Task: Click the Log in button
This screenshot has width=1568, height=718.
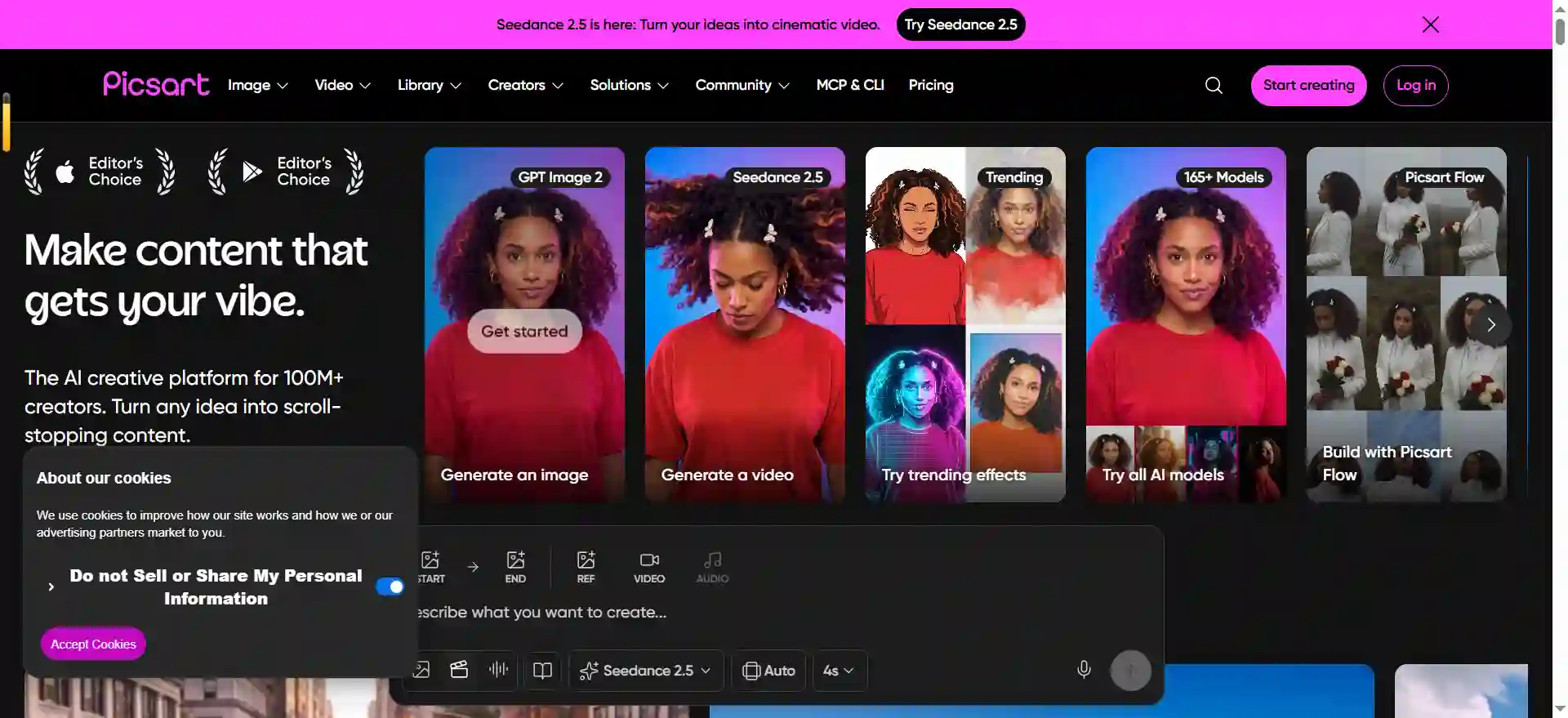Action: pos(1415,85)
